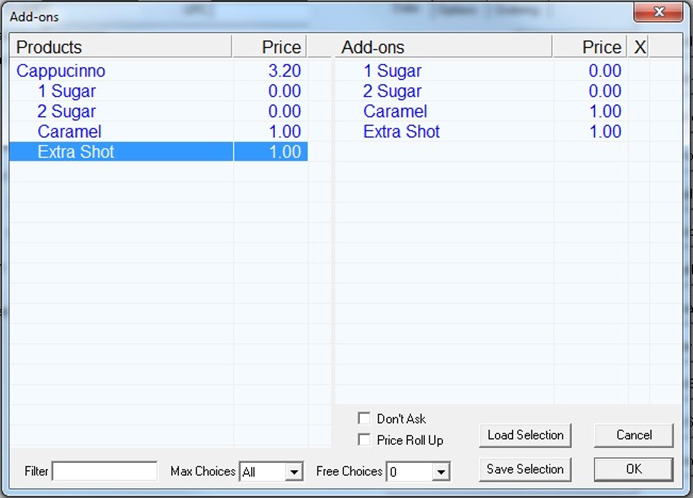693x498 pixels.
Task: Tick the Price Roll Up checkbox
Action: click(365, 440)
